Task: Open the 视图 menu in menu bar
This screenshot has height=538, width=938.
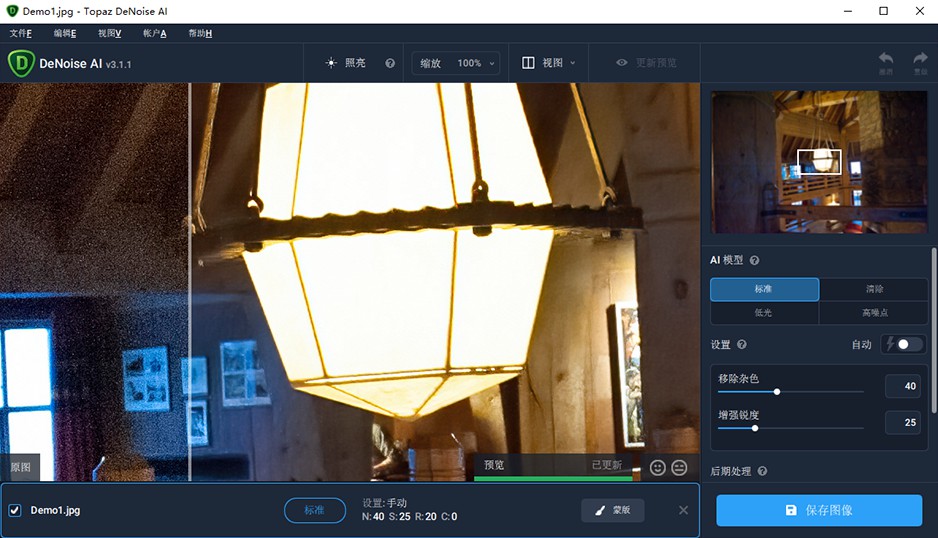Action: [109, 34]
